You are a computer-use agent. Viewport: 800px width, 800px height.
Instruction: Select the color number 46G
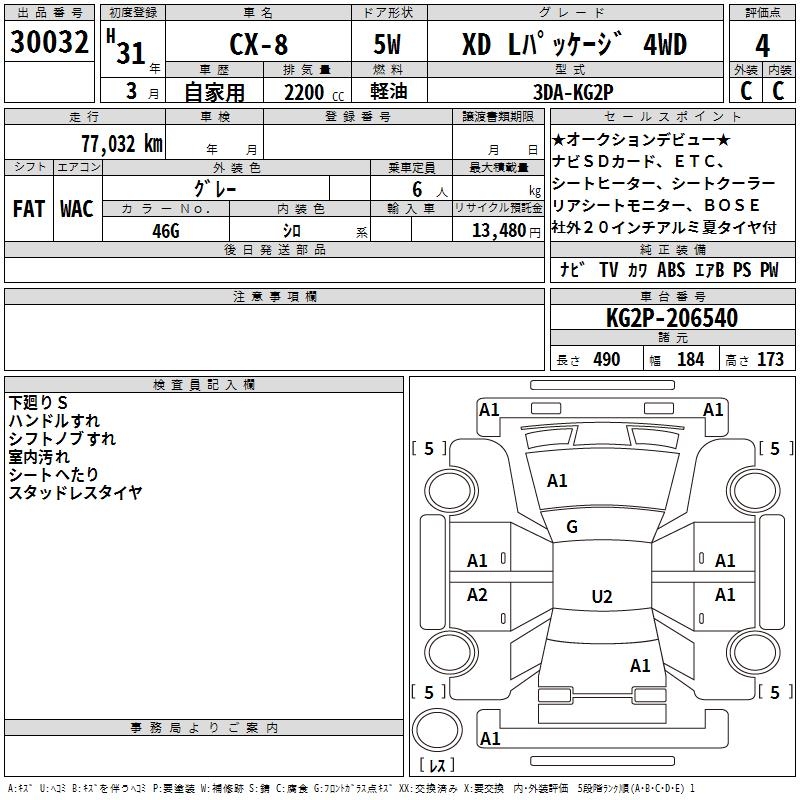(166, 231)
